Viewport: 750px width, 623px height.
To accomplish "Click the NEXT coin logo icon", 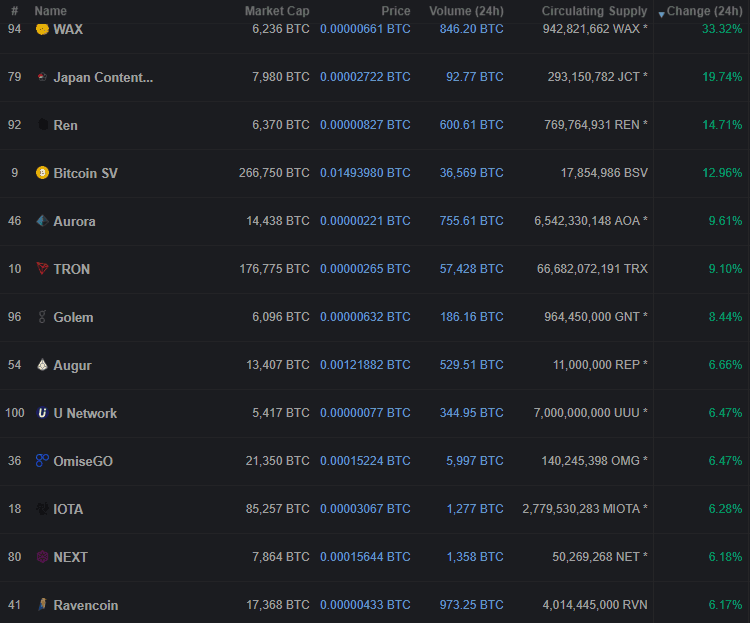I will click(x=42, y=556).
